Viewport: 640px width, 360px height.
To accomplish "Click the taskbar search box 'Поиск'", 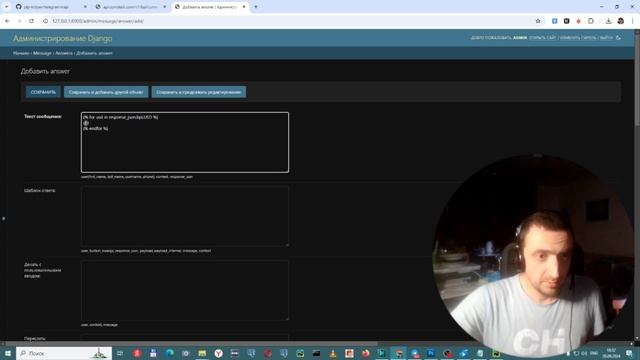I will click(x=64, y=353).
